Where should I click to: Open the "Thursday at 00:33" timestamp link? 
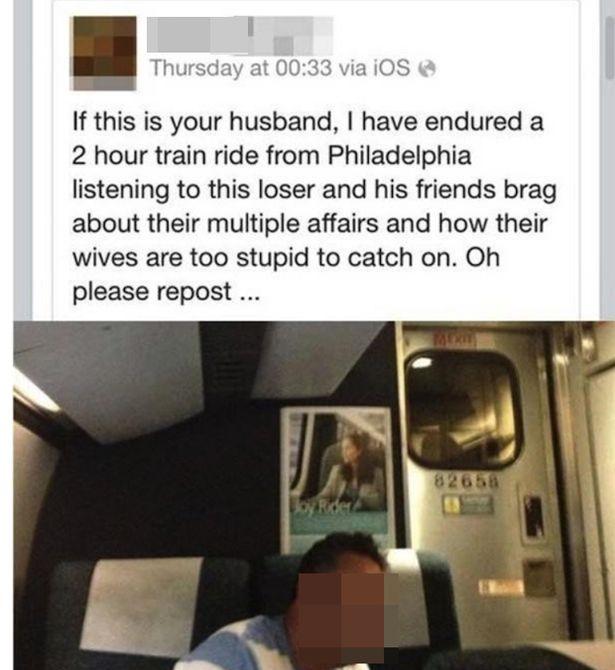(x=241, y=68)
